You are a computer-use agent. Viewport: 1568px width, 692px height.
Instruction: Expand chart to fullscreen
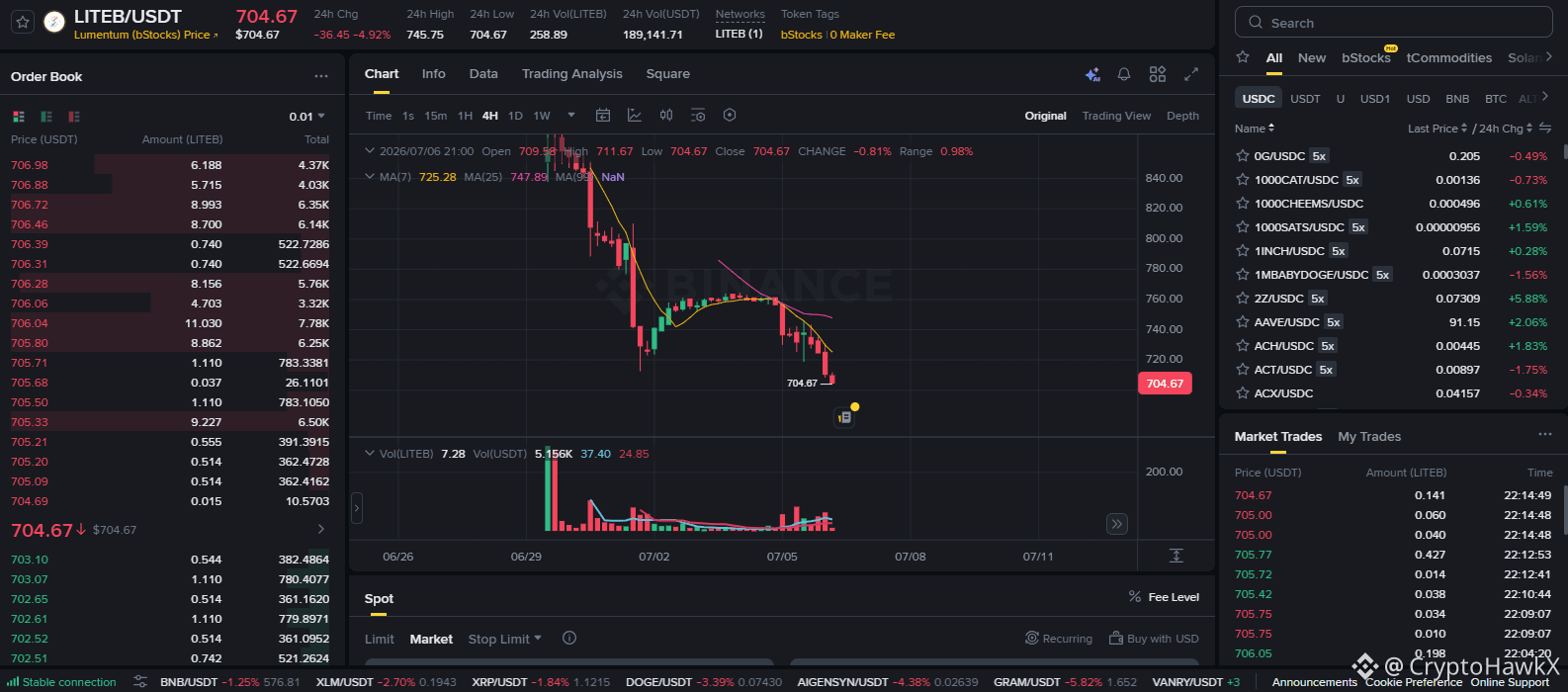coord(1191,74)
